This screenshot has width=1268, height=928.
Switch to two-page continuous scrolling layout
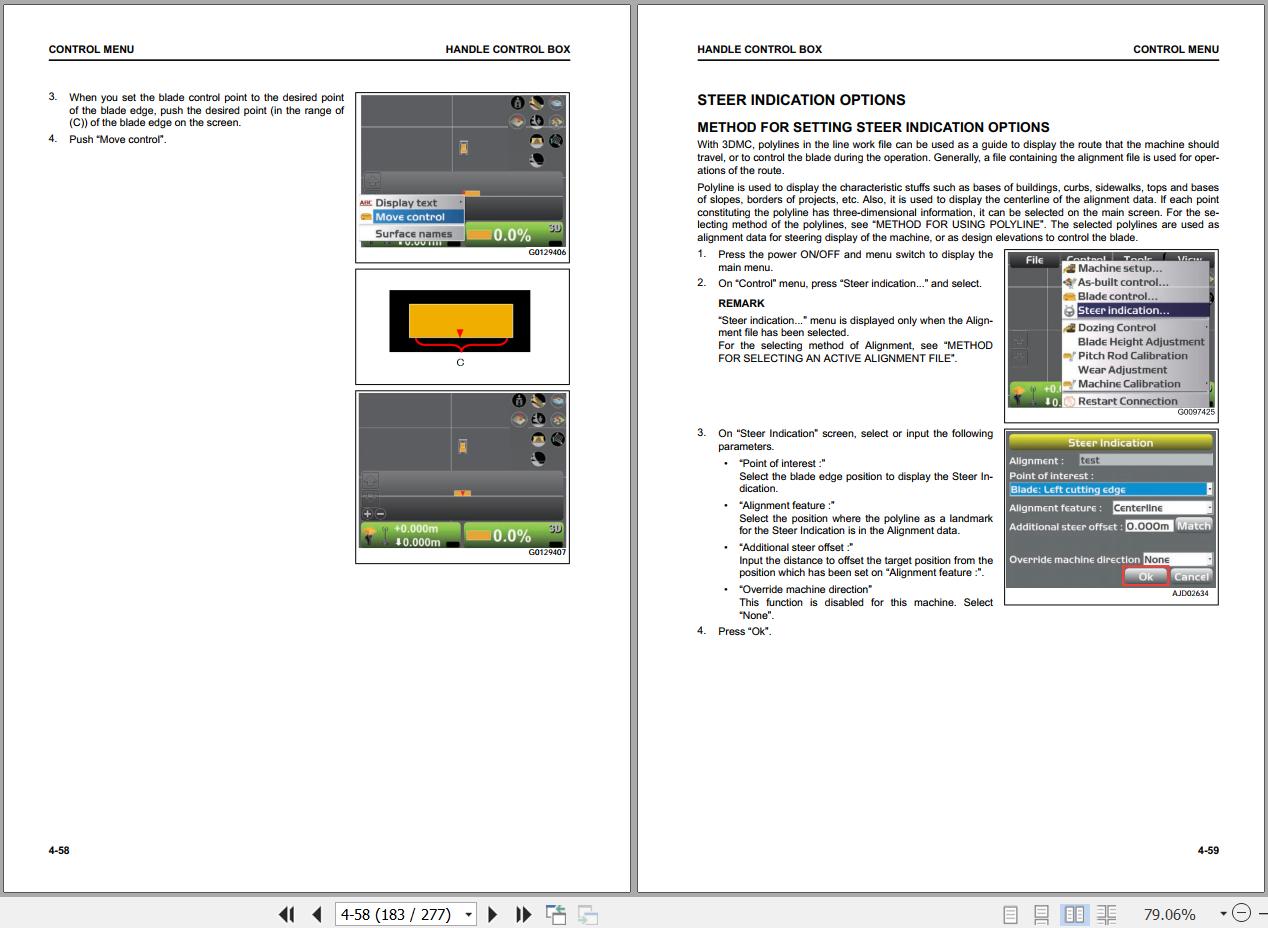pyautogui.click(x=1107, y=914)
